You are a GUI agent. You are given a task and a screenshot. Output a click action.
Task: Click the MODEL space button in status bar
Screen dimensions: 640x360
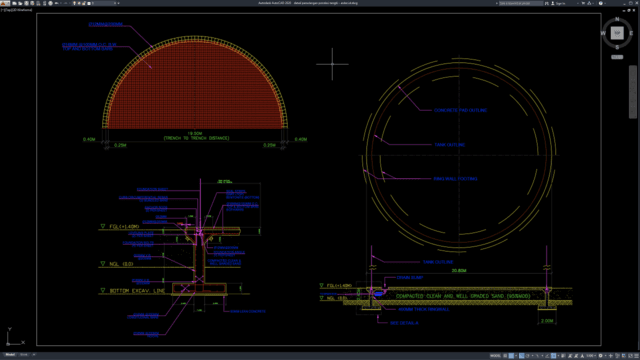[x=496, y=356]
